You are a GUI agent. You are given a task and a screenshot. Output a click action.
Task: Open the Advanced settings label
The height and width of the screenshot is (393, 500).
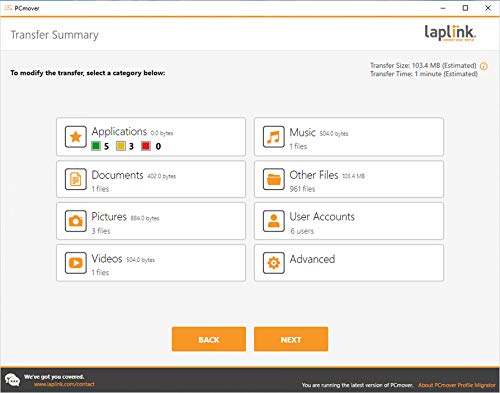[x=312, y=259]
